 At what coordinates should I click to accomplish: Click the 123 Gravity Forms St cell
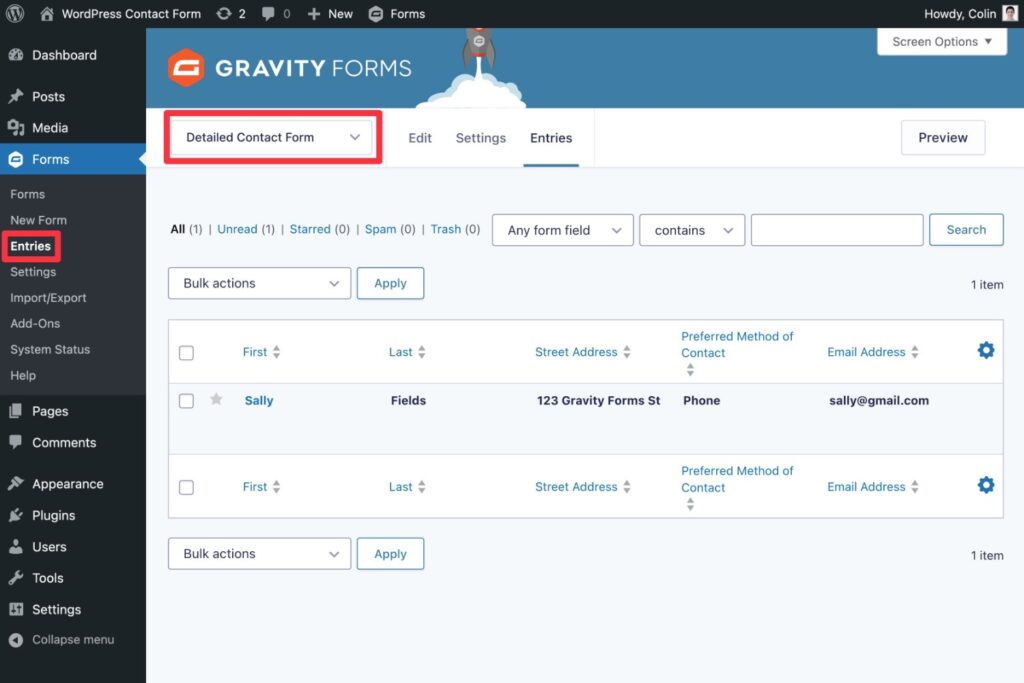599,400
